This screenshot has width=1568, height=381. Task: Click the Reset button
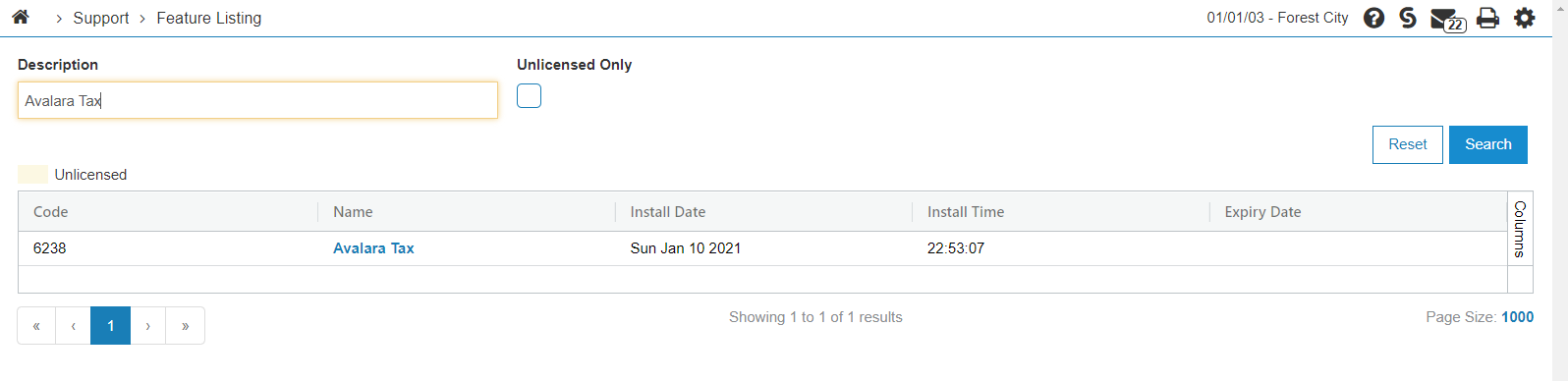pyautogui.click(x=1407, y=144)
